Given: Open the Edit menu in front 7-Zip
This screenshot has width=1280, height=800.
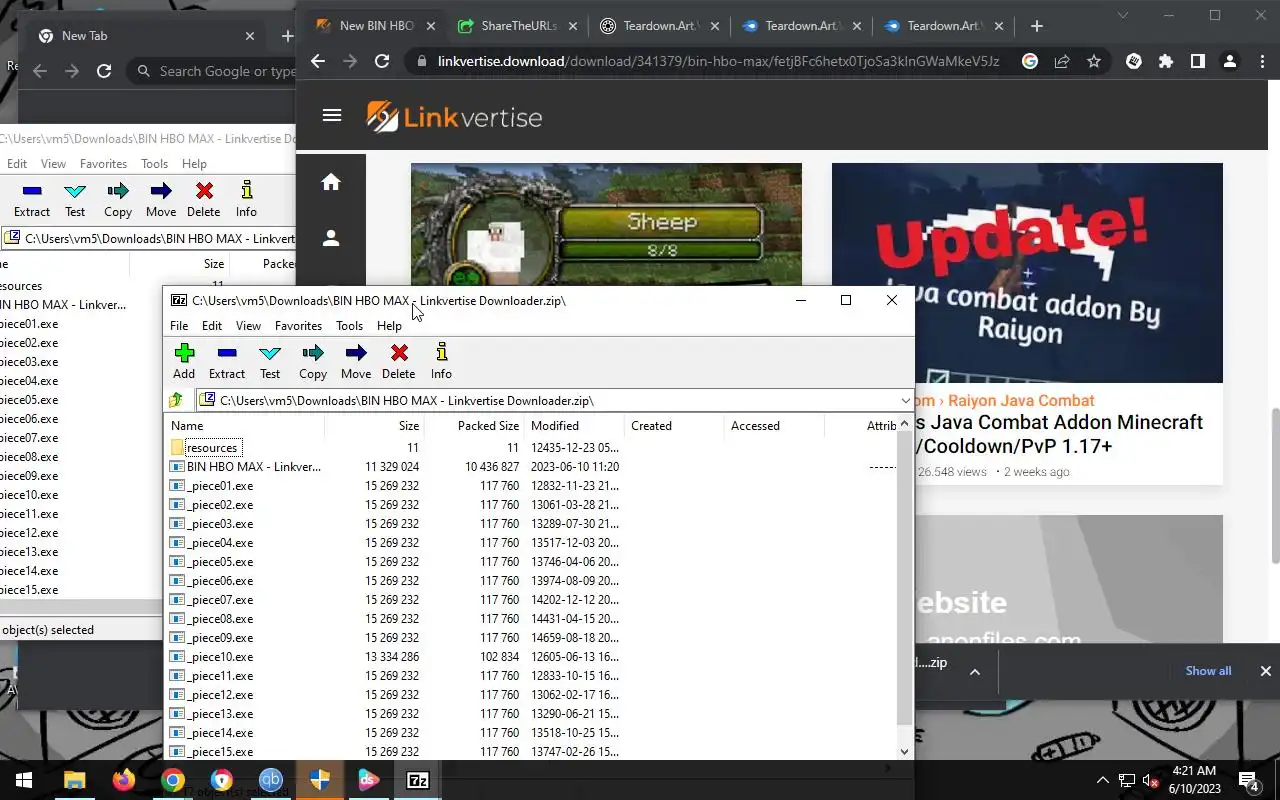Looking at the screenshot, I should pos(212,325).
